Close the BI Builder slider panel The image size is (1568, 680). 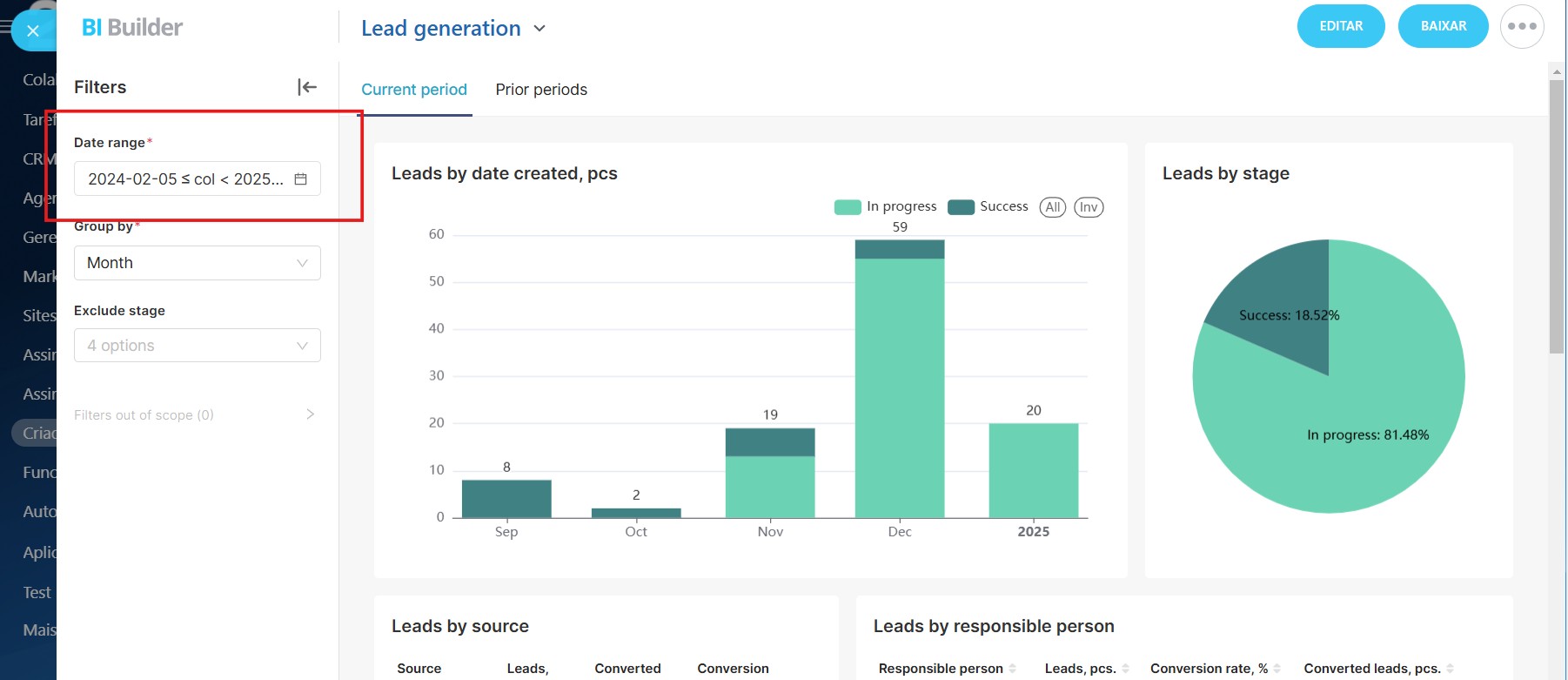pos(33,31)
